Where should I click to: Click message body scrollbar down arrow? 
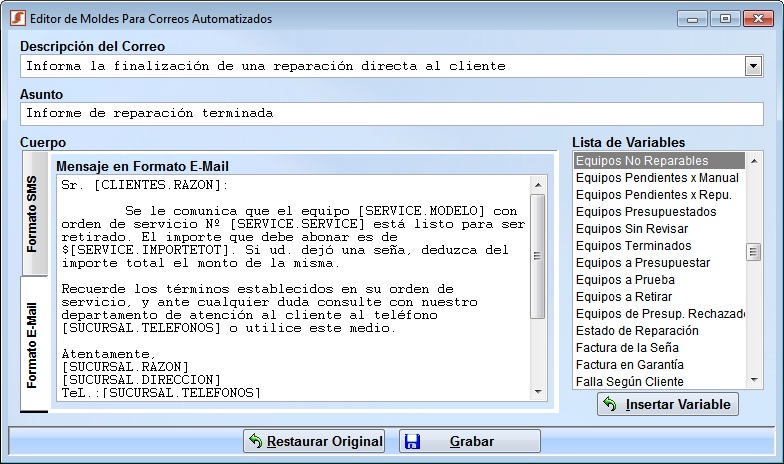(538, 391)
